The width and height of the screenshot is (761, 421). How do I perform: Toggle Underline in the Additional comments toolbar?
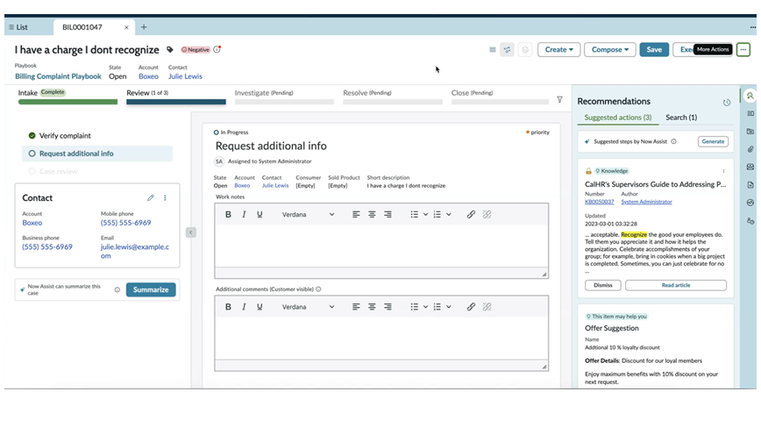(260, 307)
